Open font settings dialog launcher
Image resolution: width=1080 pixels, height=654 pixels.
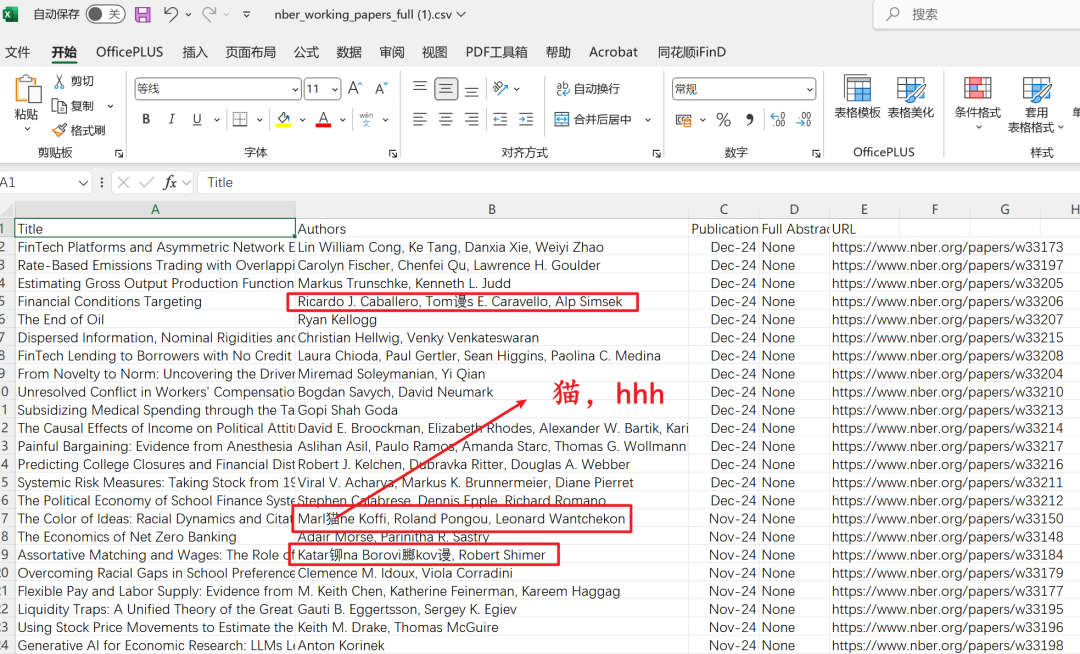click(393, 154)
